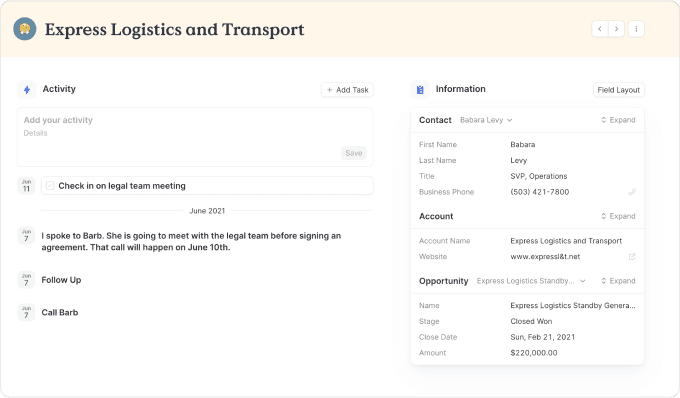Click the www.expressl&t.net website value
Viewport: 680px width, 398px height.
point(545,257)
